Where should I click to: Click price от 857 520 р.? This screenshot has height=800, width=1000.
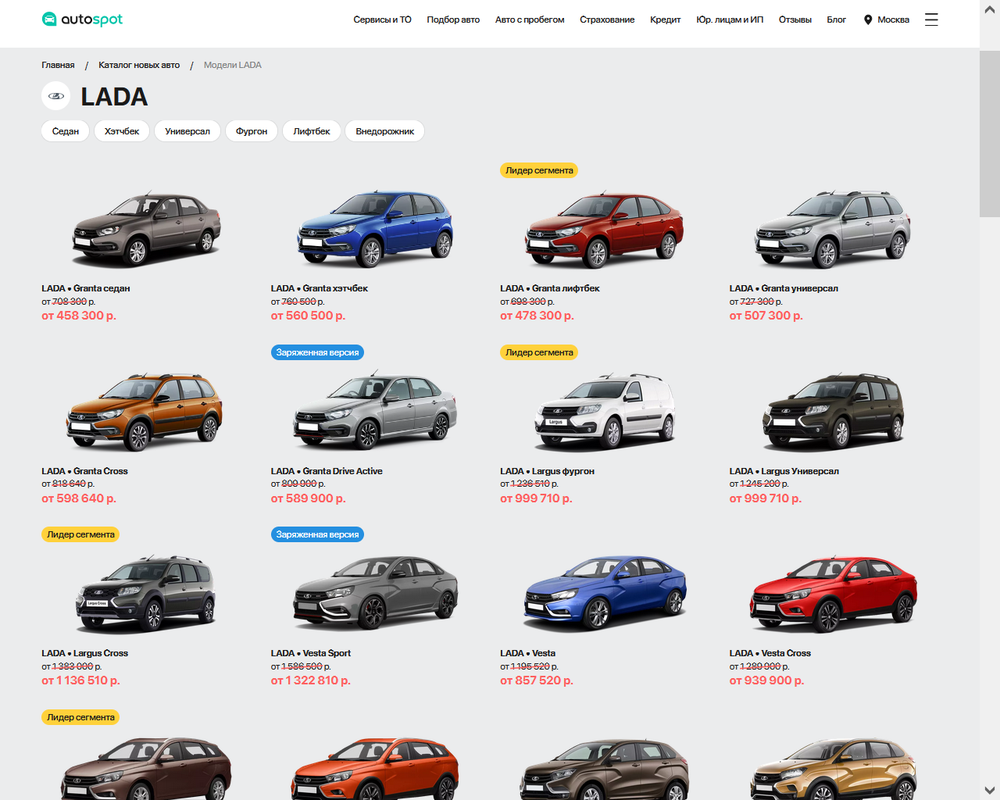[536, 681]
